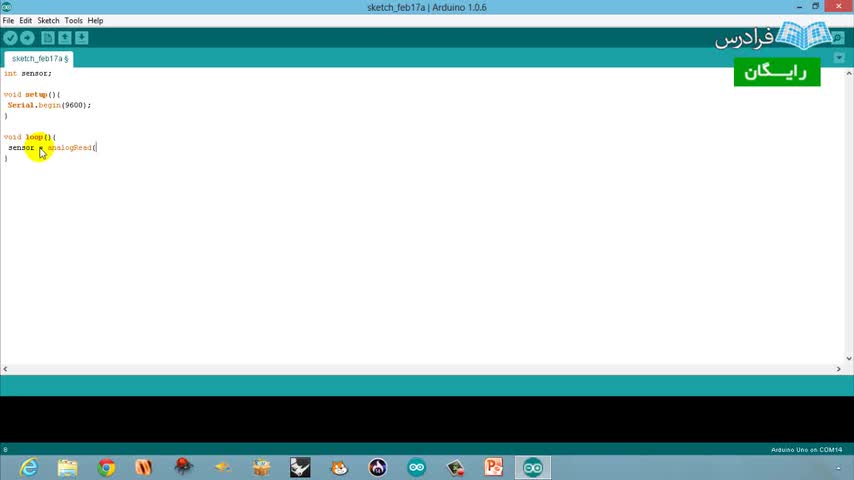Viewport: 854px width, 480px height.
Task: Show hidden tray icons arrow
Action: [x=838, y=468]
